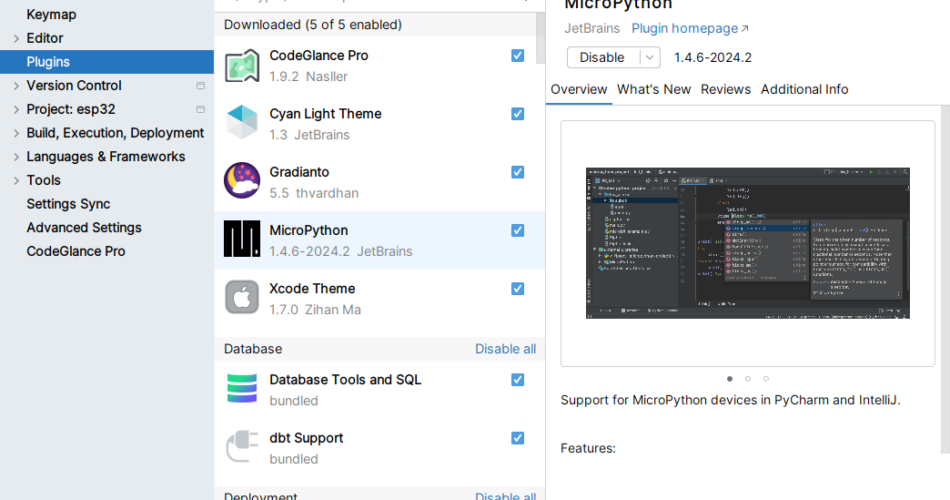Click version text 1.4.6-2024.2 beside Disable
950x500 pixels.
[713, 58]
